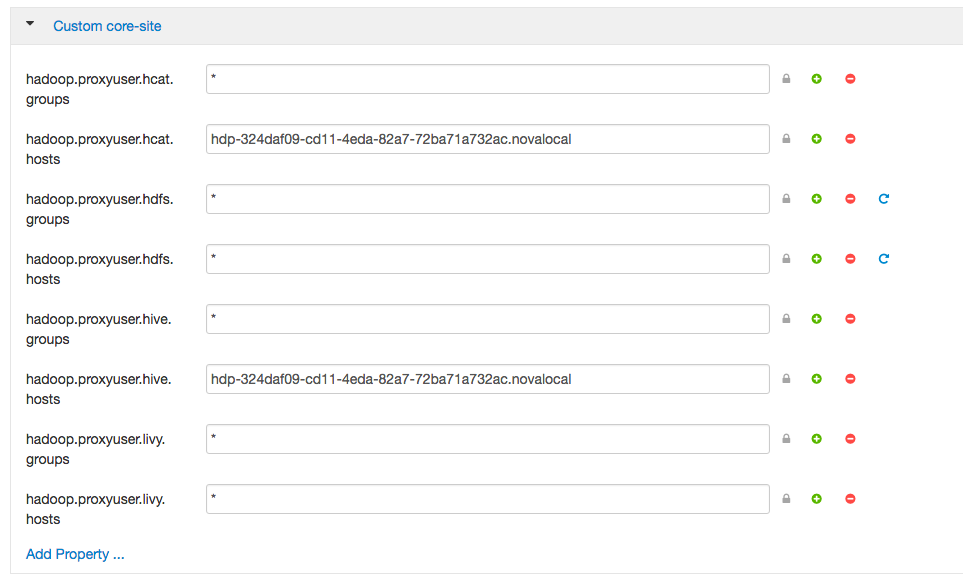Remove the hadoop.proxyuser.hcat.hosts property

point(851,139)
